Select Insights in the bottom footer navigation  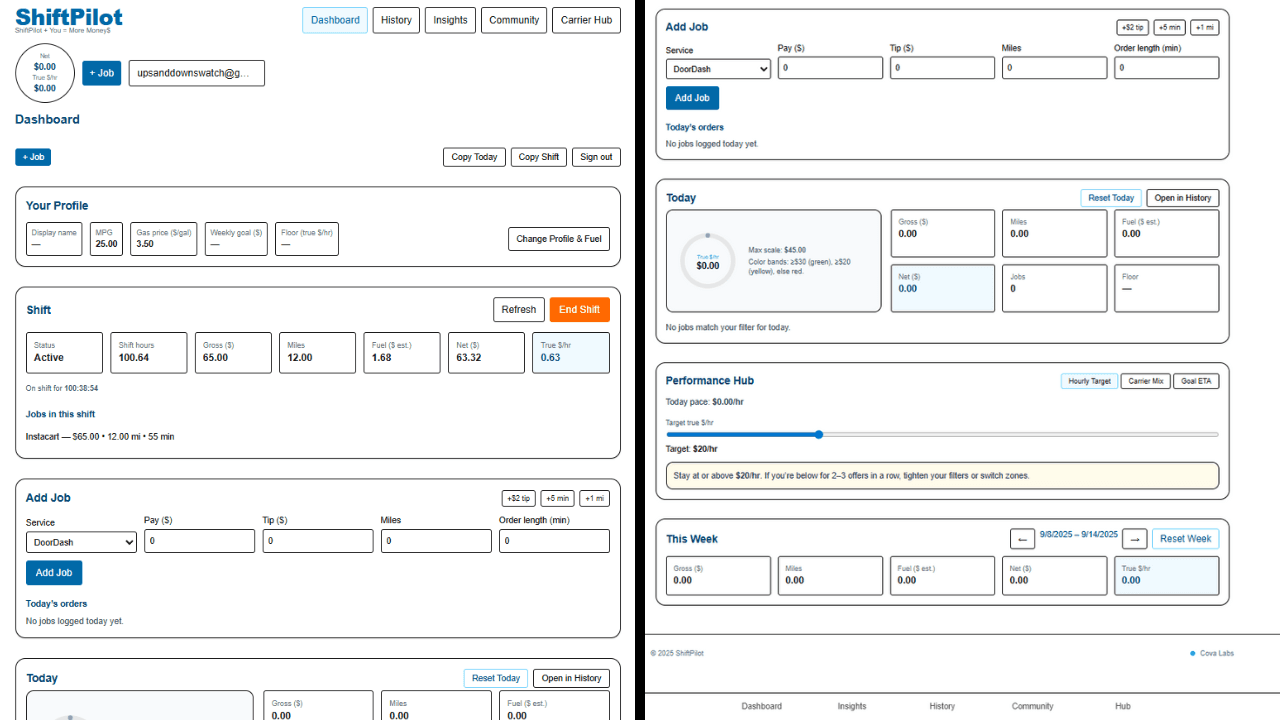(852, 706)
